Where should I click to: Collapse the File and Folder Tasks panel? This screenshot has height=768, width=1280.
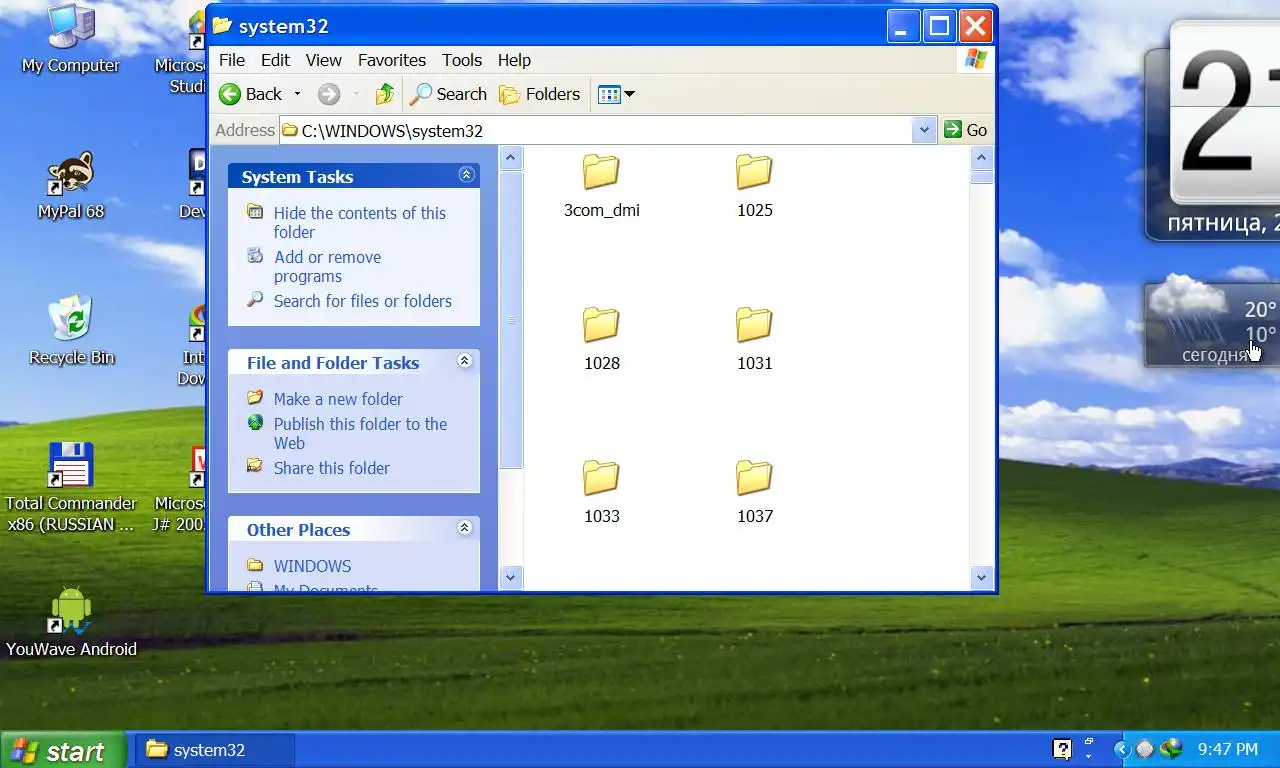(x=465, y=361)
